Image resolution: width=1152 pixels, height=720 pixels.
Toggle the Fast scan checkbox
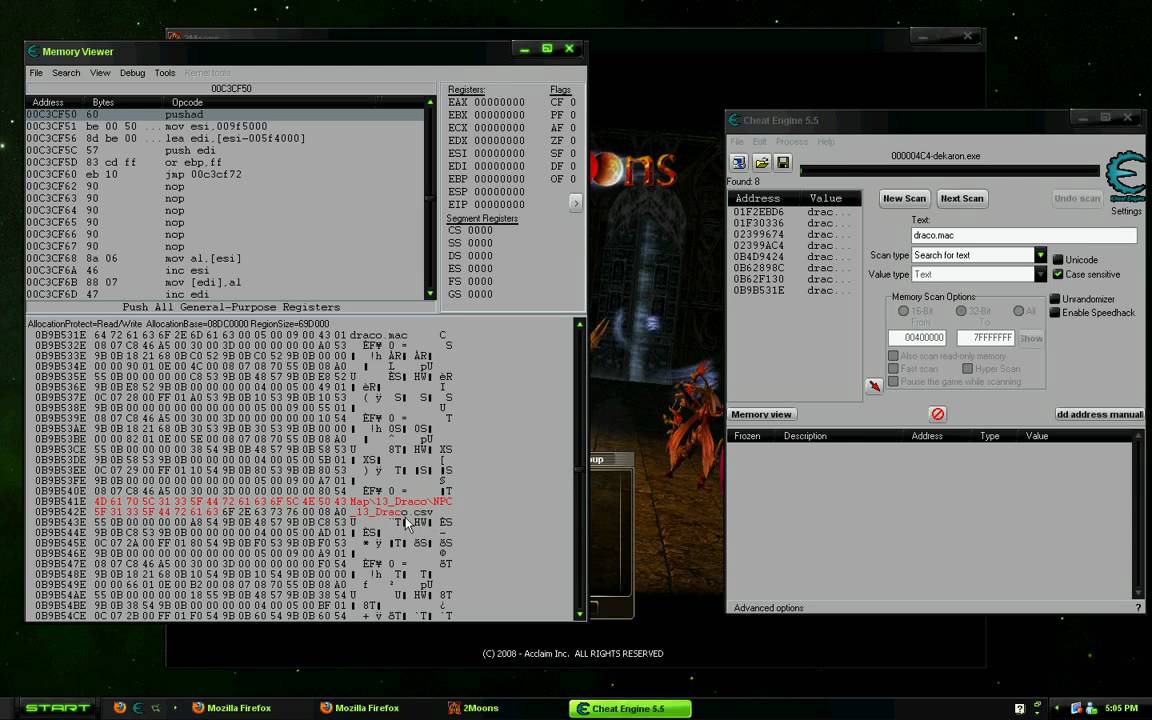click(893, 369)
